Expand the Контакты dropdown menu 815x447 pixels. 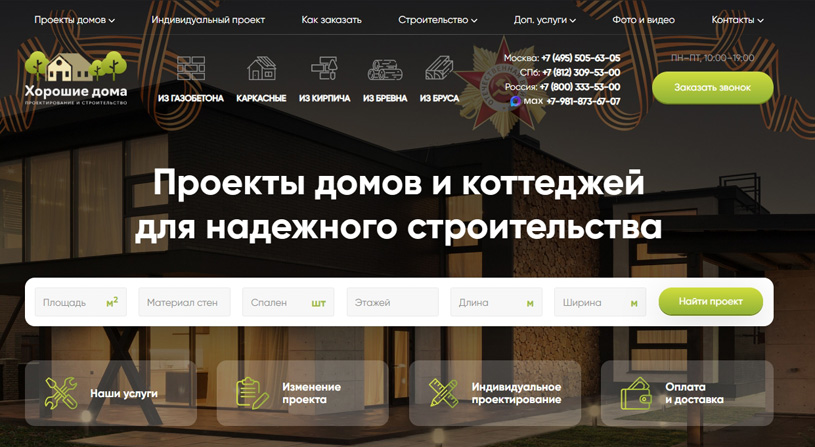738,20
